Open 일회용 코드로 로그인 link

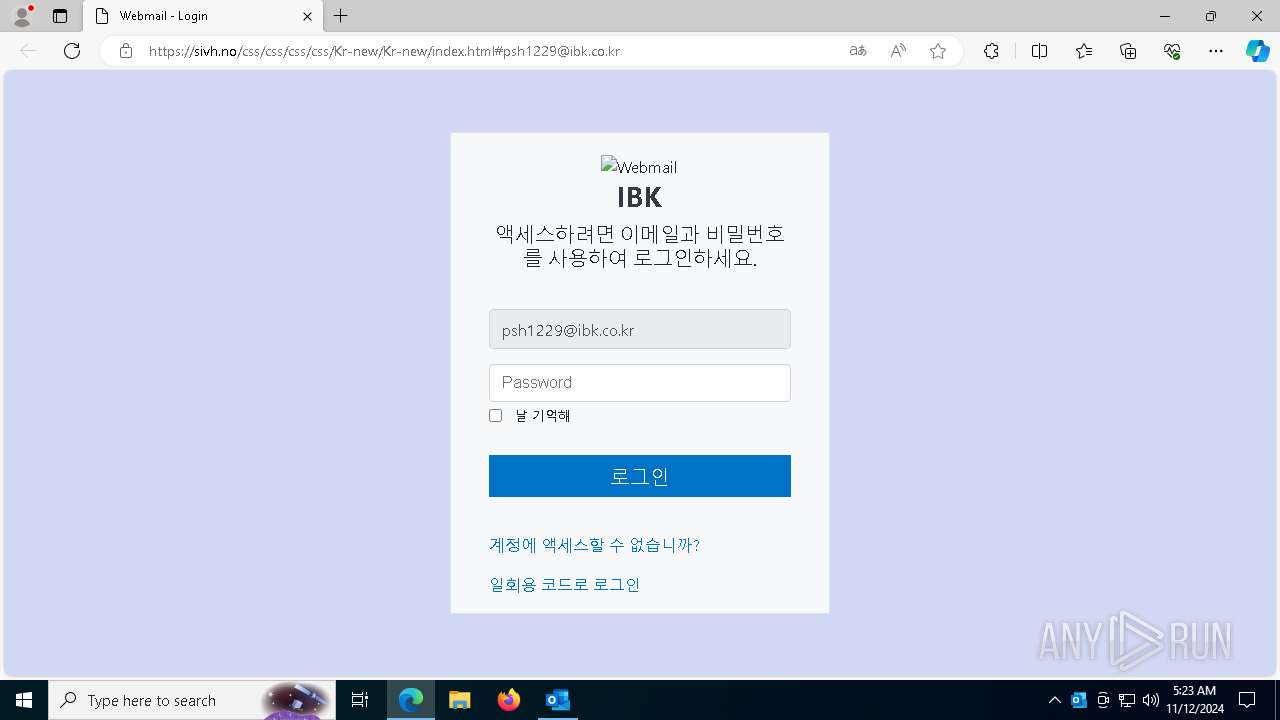(564, 584)
